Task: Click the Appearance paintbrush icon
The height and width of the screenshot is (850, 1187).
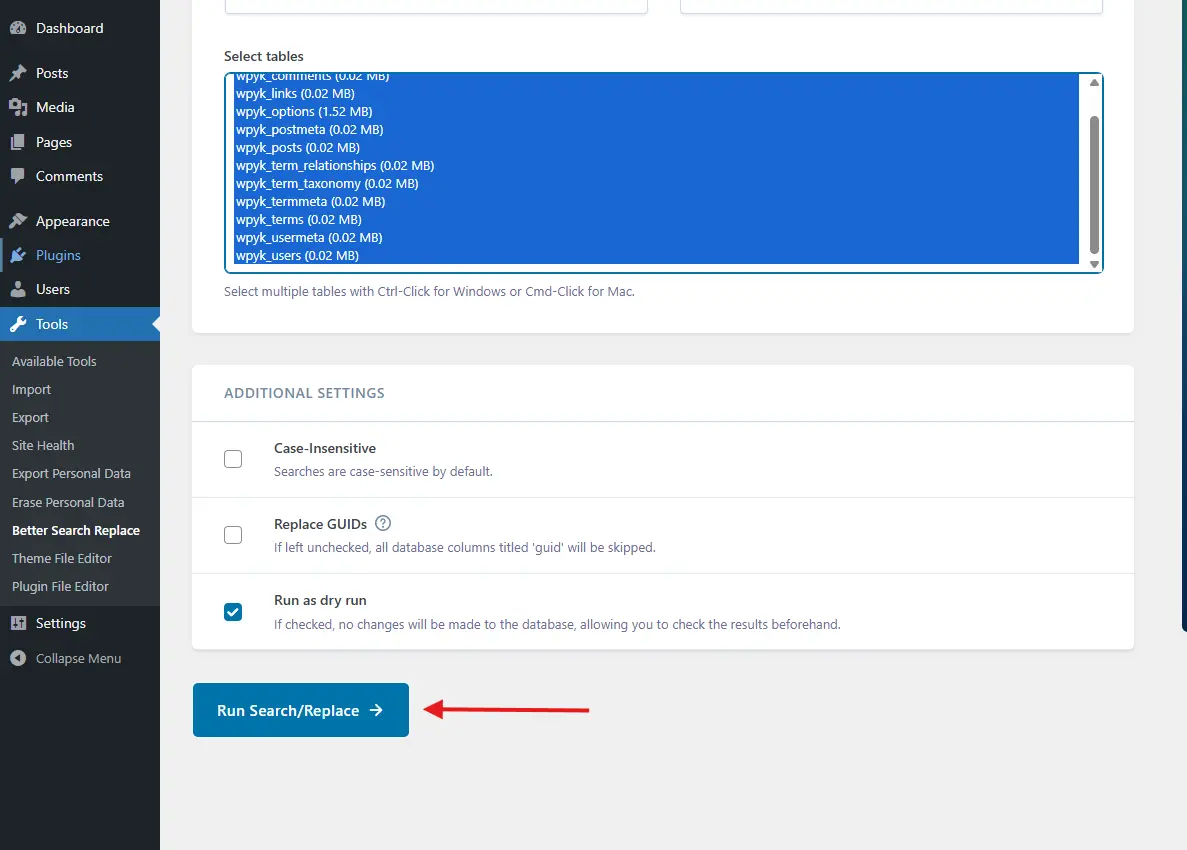Action: [18, 221]
